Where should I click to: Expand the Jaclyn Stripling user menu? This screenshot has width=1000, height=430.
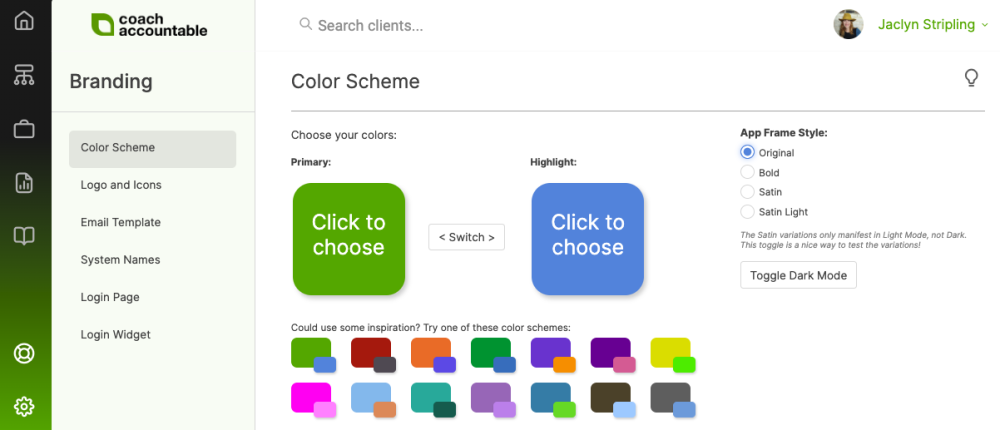(x=925, y=25)
